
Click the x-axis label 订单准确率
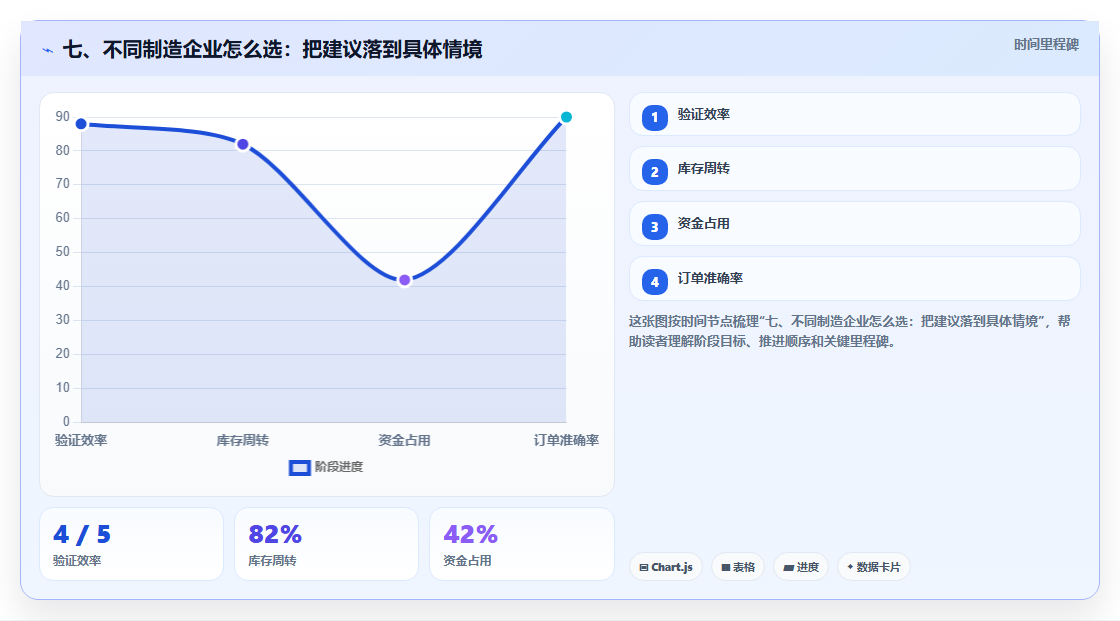coord(566,441)
